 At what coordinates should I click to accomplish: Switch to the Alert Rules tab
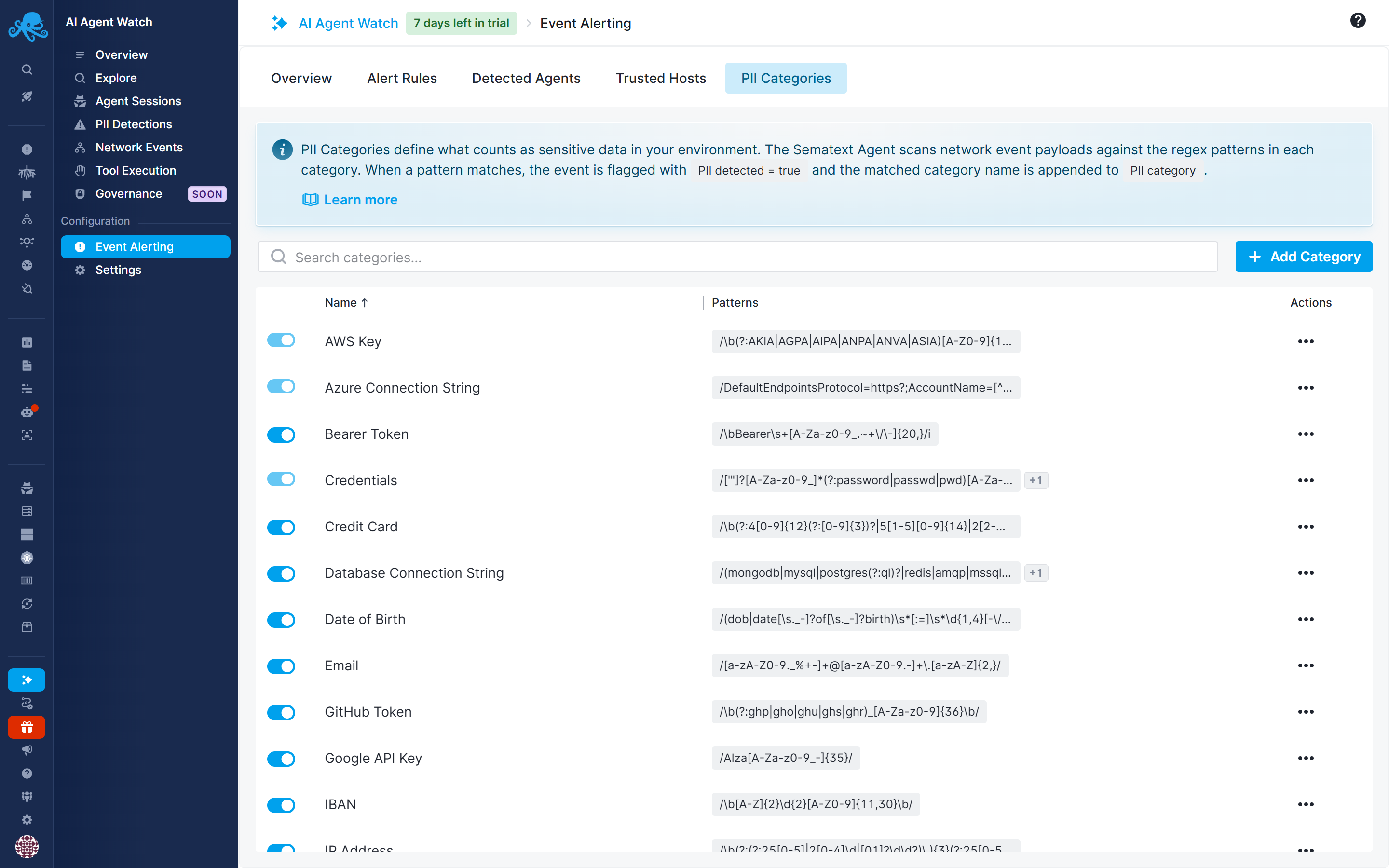pos(402,78)
